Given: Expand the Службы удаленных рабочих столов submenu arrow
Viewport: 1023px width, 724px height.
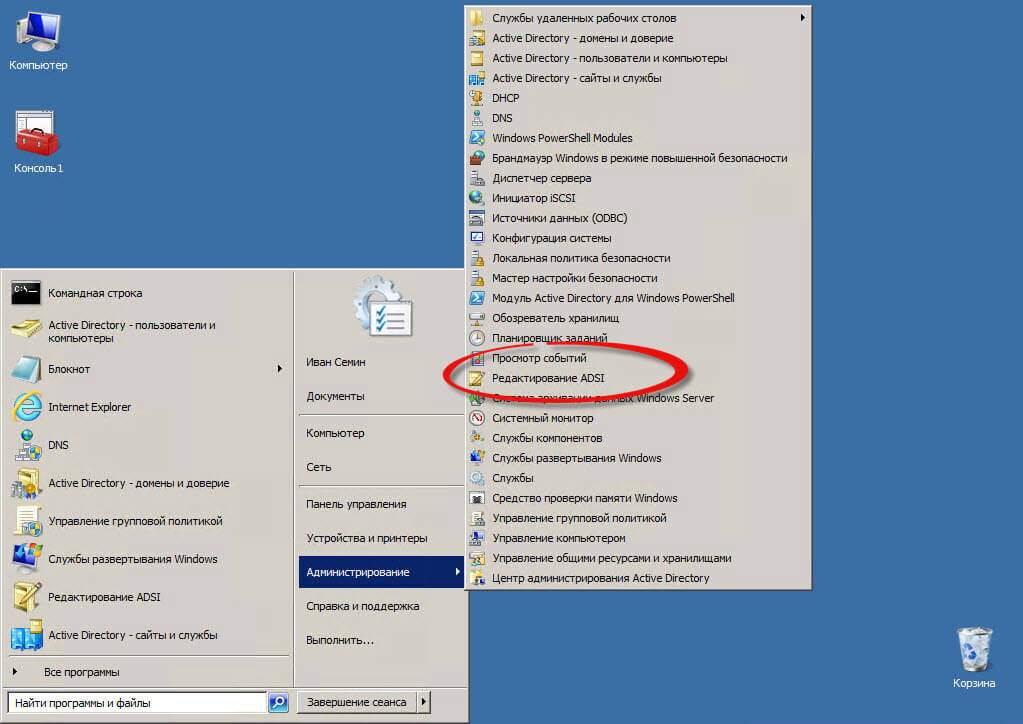Looking at the screenshot, I should 802,18.
